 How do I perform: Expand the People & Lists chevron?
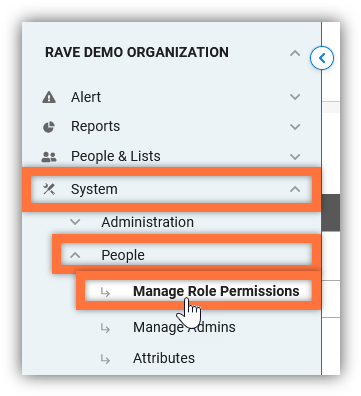click(295, 157)
